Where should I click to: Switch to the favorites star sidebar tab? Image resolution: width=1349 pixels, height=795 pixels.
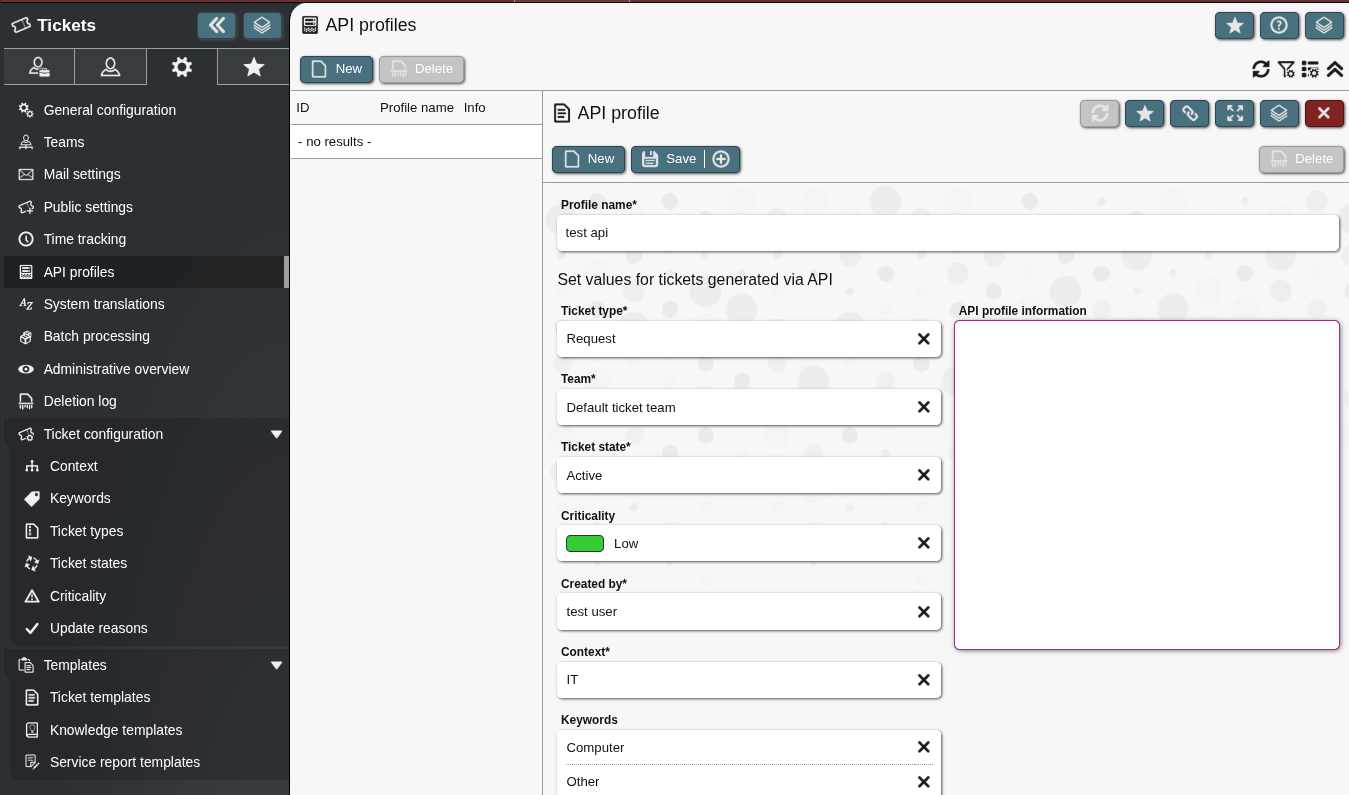coord(254,67)
